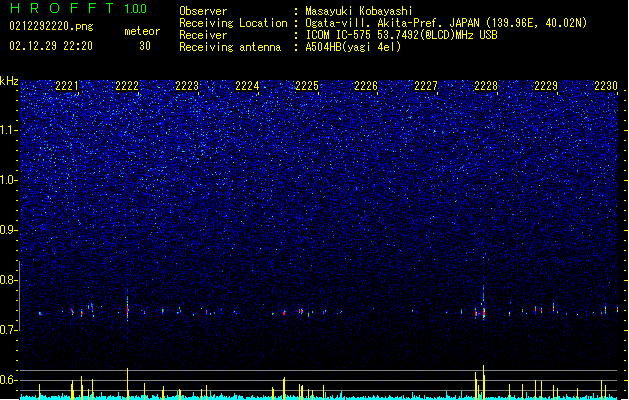Screen dimensions: 629x400
Task: Click the 2228 time marker
Action: (x=486, y=85)
